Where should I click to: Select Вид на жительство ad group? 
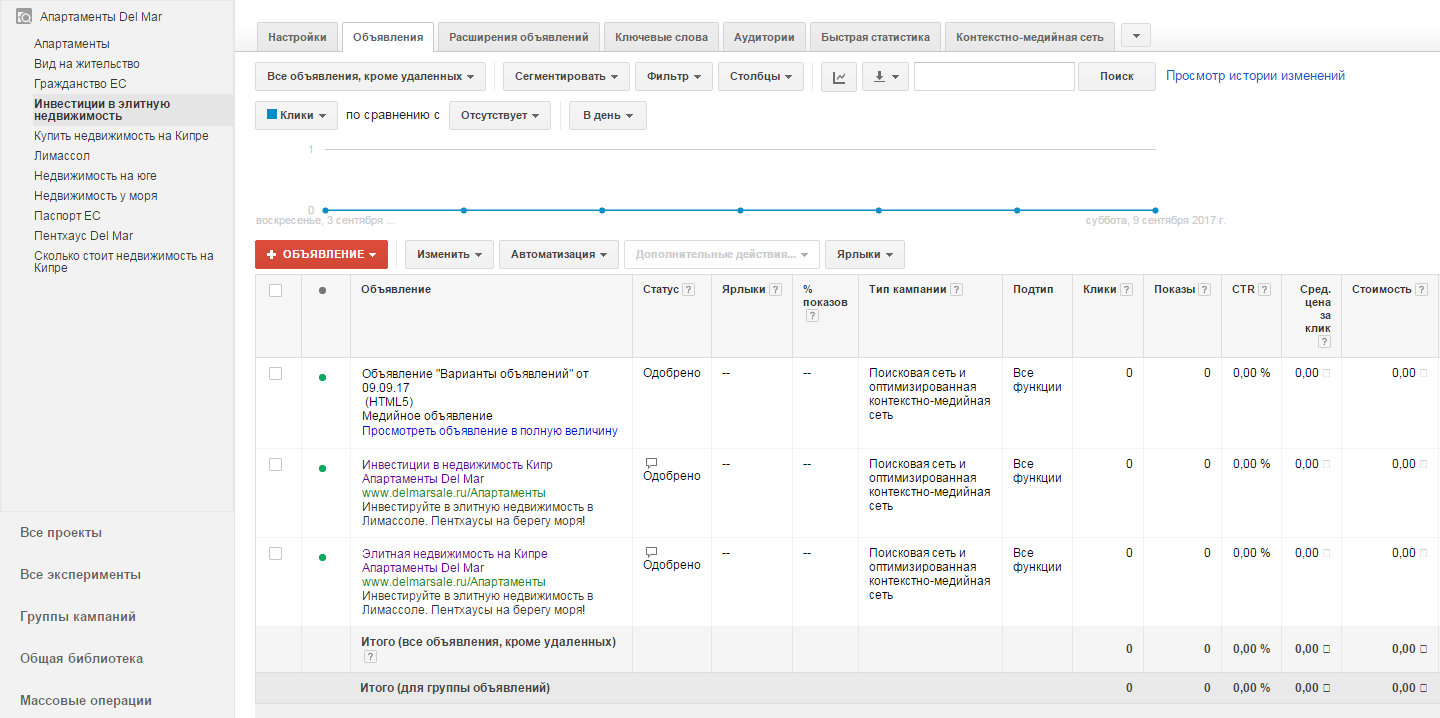[x=87, y=64]
